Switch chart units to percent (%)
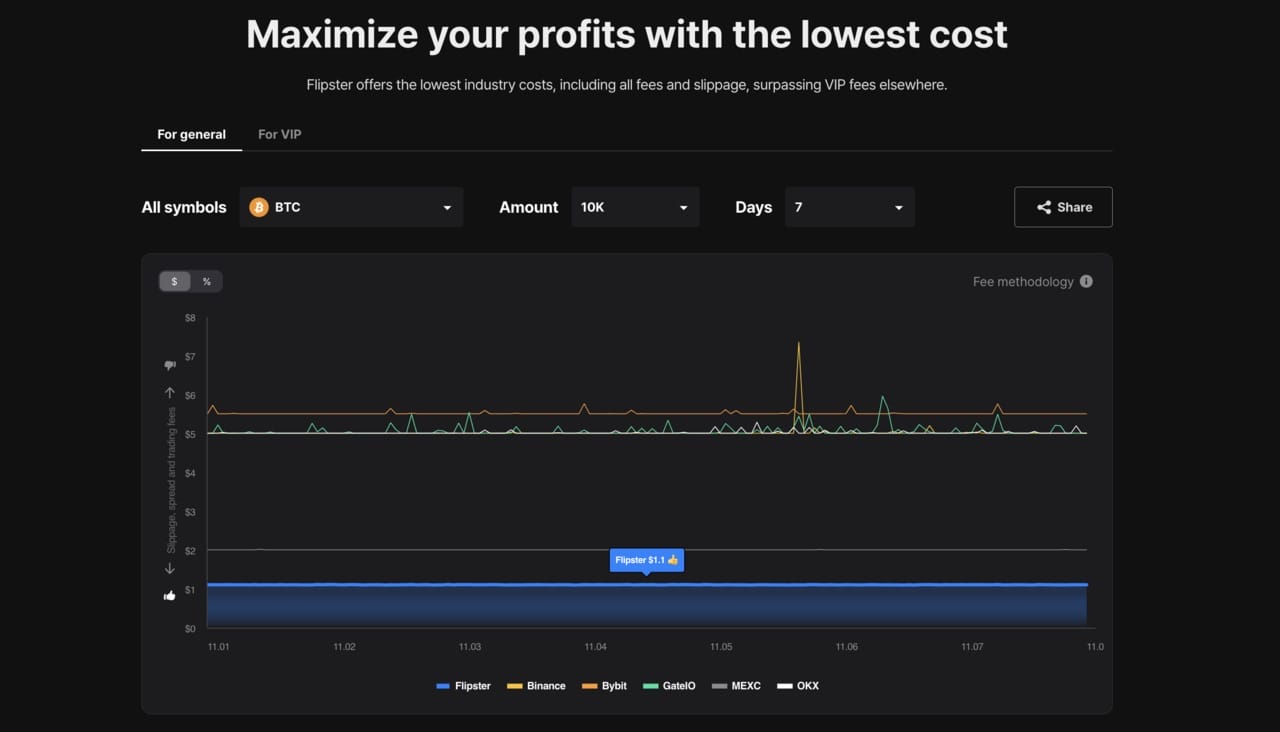The image size is (1280, 732). click(207, 282)
